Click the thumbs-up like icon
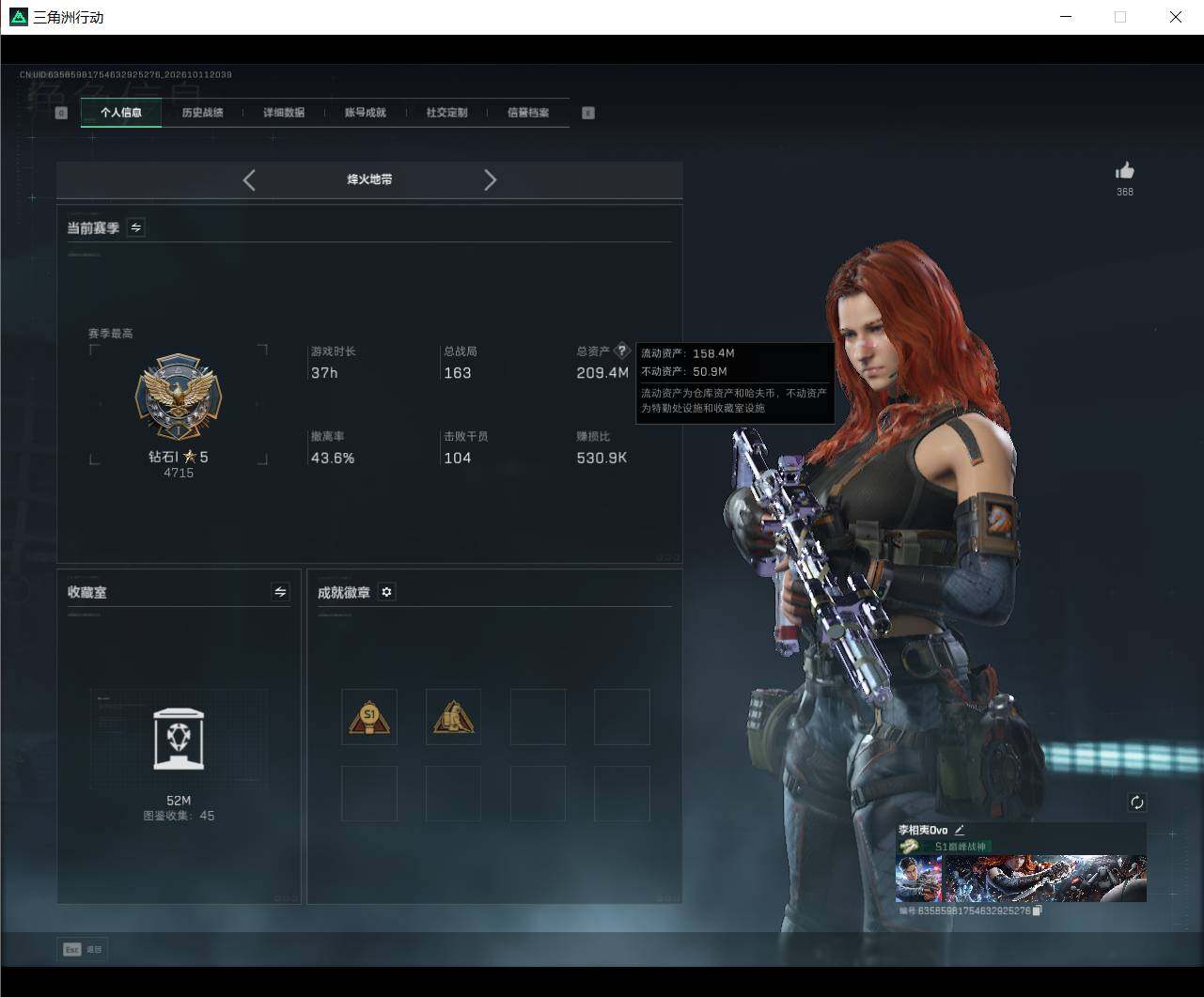Viewport: 1204px width, 997px height. [1124, 170]
